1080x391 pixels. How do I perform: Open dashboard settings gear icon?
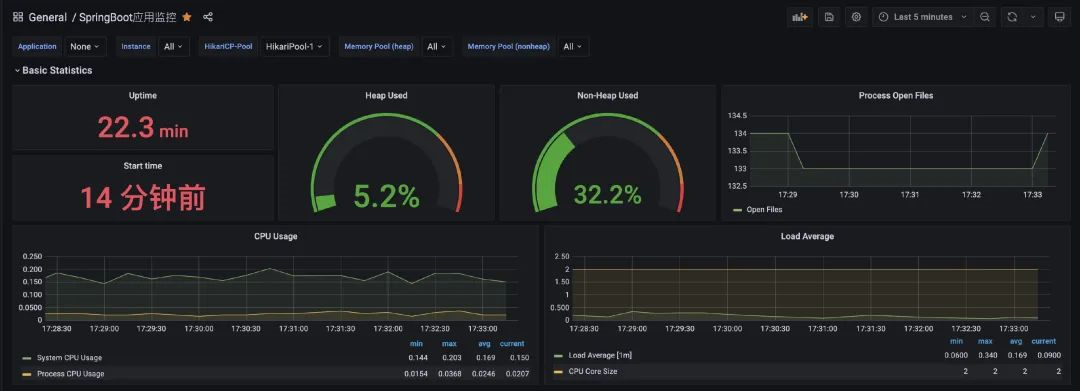coord(856,17)
